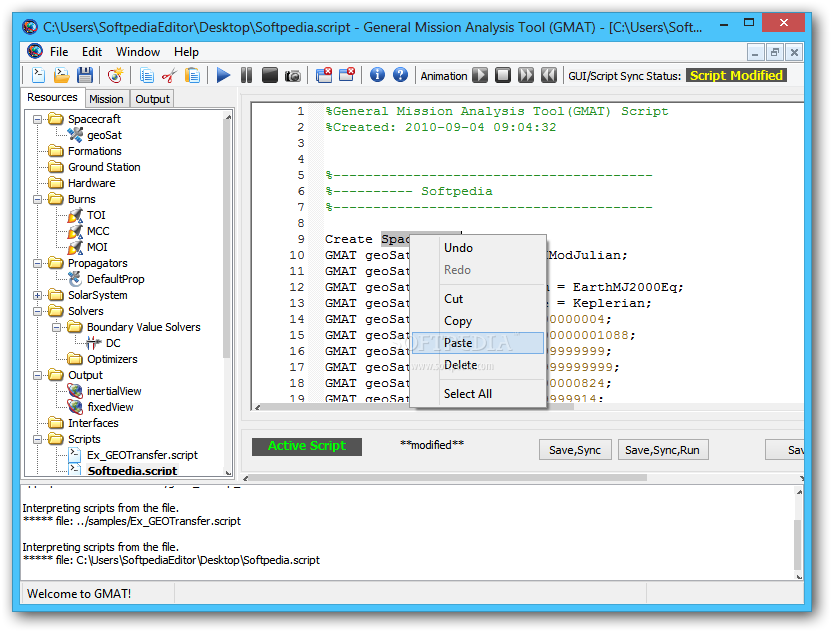Start a new mission via globe icon

coord(115,75)
